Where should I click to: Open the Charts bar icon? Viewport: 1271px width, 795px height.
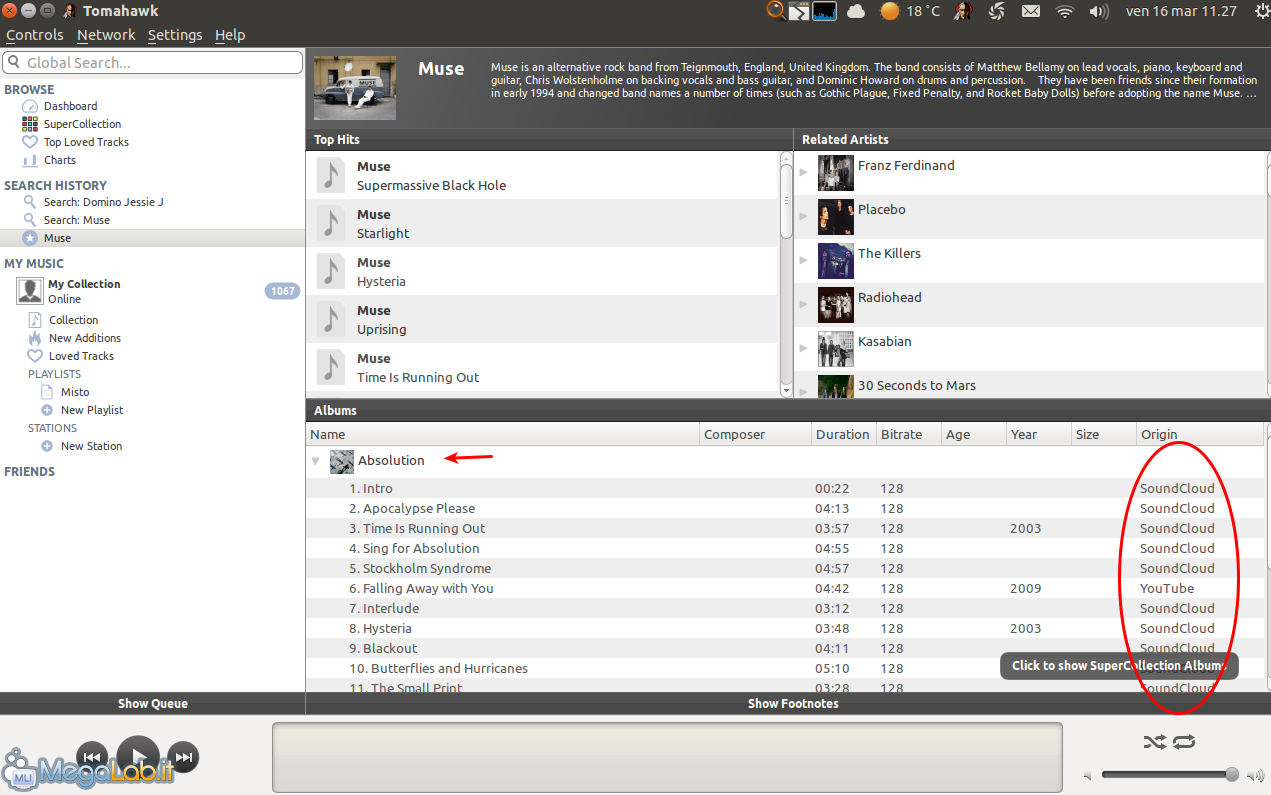(30, 160)
